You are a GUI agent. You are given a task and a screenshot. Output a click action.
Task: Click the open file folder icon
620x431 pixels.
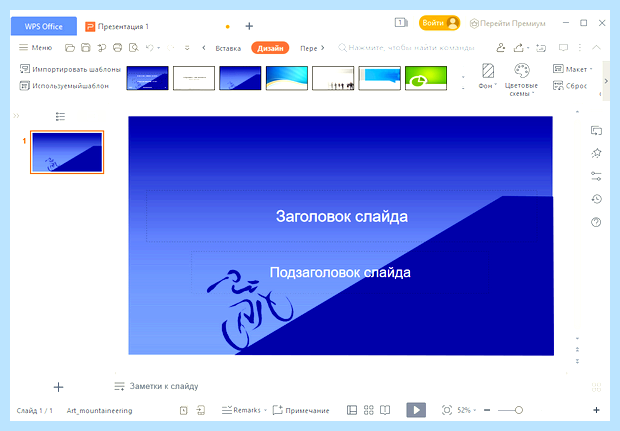(x=70, y=48)
